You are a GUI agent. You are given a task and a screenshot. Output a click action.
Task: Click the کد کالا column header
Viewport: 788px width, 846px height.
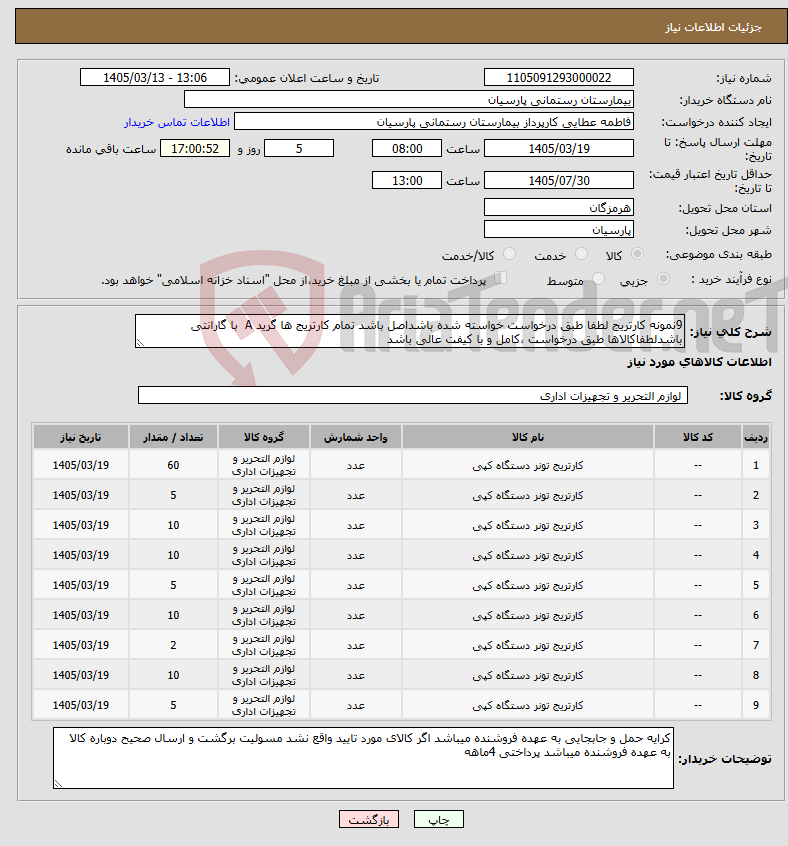697,437
